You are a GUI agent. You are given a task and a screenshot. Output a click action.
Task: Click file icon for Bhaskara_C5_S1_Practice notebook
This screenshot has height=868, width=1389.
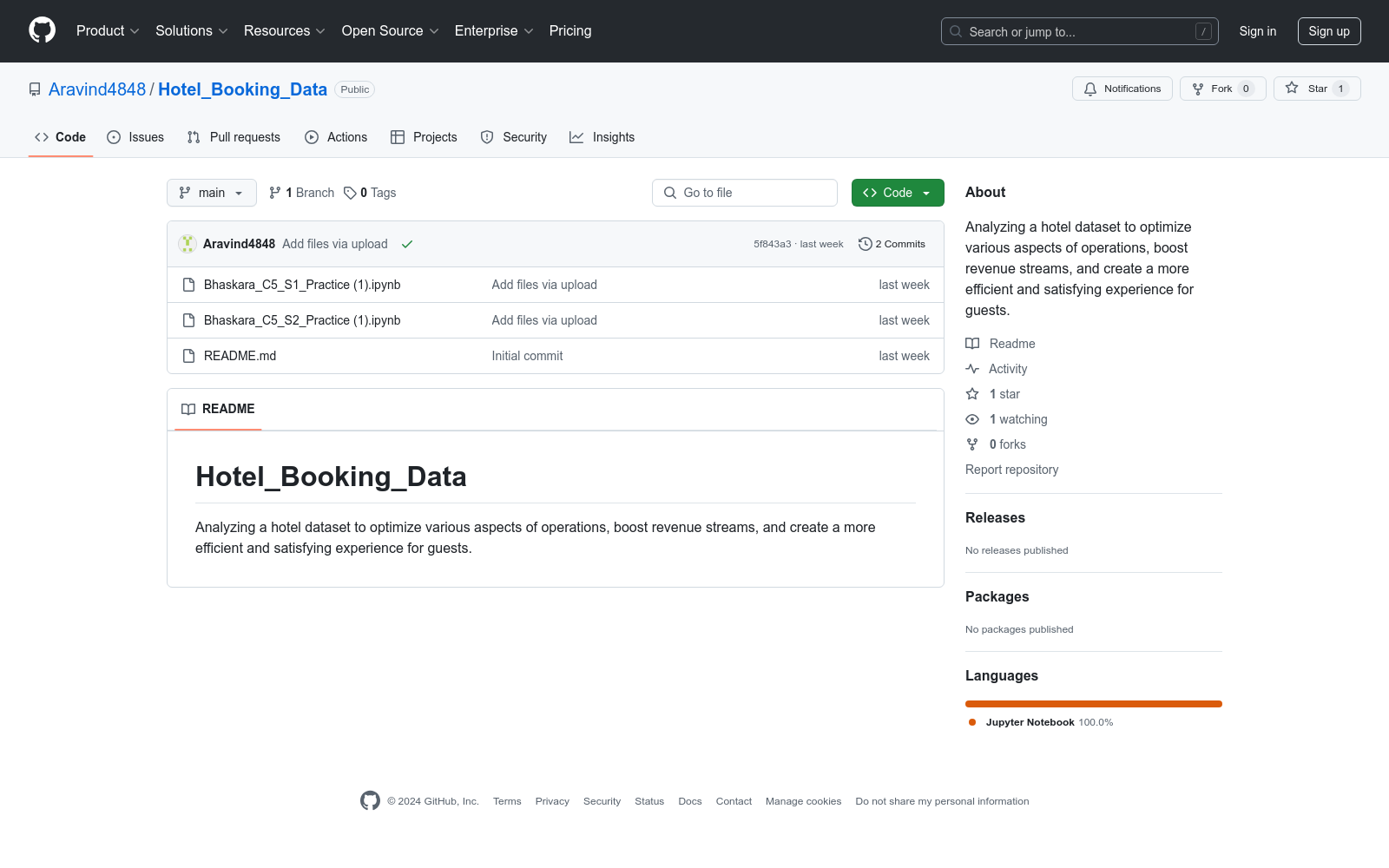[188, 285]
